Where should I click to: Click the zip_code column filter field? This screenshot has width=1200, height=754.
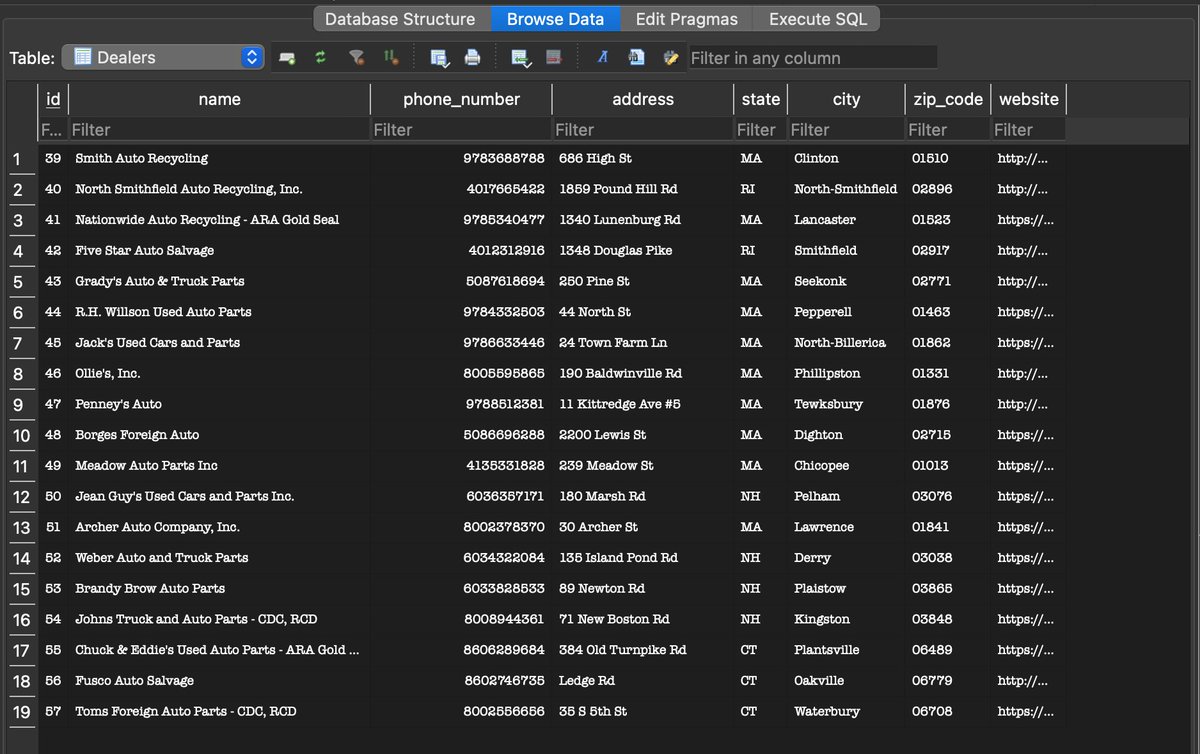click(x=947, y=129)
